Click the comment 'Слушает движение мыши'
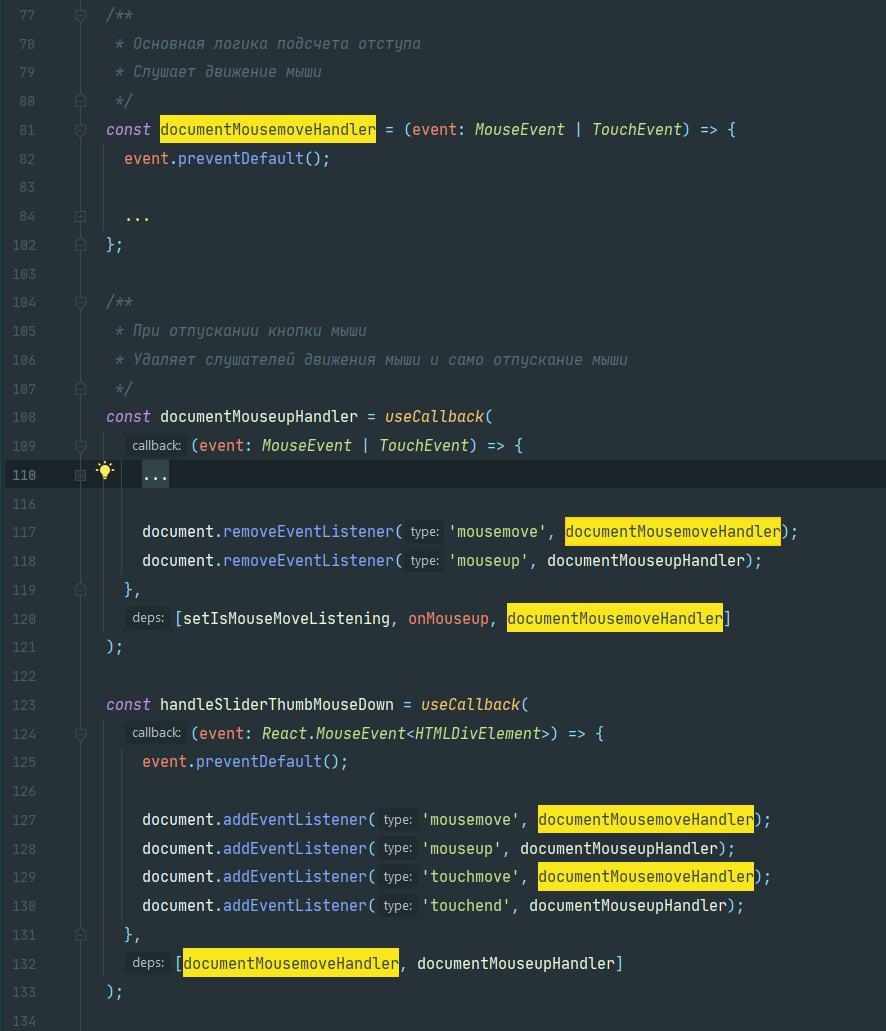This screenshot has width=886, height=1031. [x=228, y=72]
